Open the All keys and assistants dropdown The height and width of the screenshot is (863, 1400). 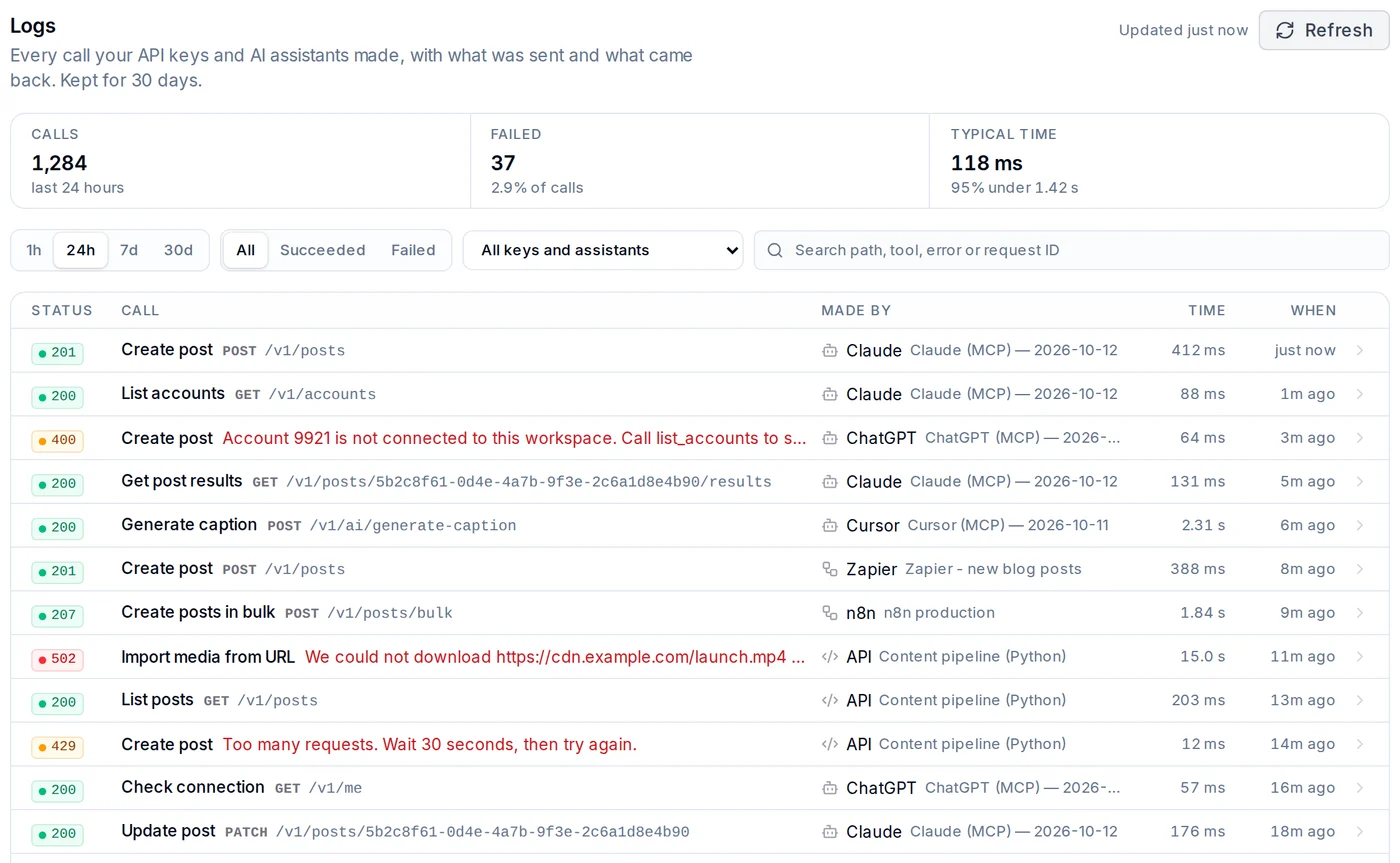(x=603, y=250)
